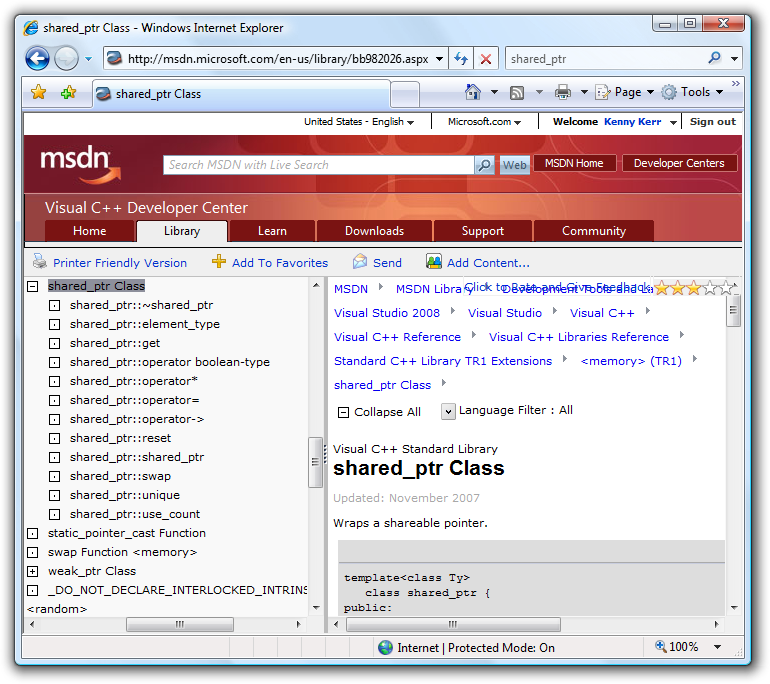This screenshot has width=770, height=684.
Task: Click the shared_ptr Class browser tab
Action: pyautogui.click(x=242, y=93)
